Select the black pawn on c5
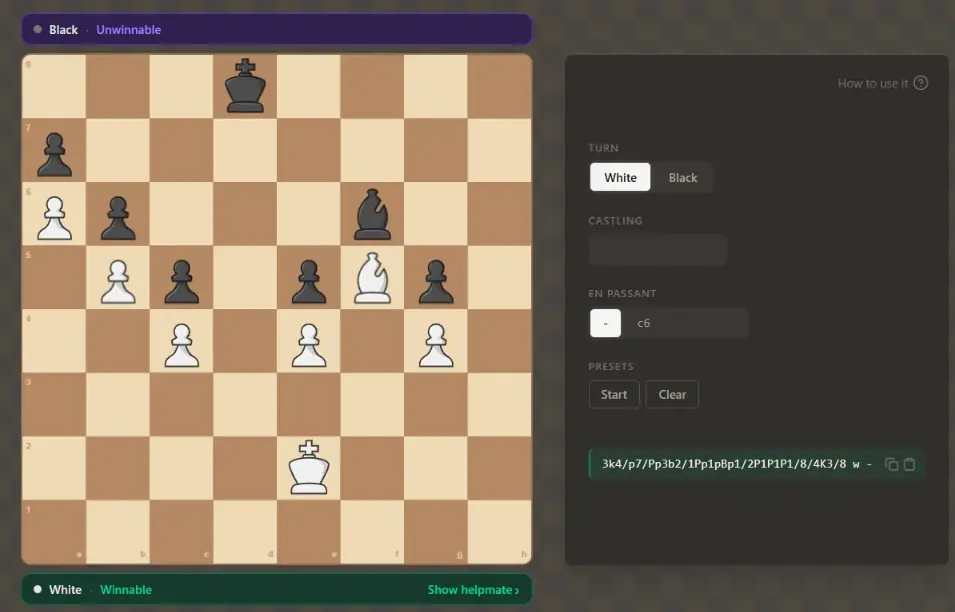This screenshot has width=955, height=612. [181, 281]
